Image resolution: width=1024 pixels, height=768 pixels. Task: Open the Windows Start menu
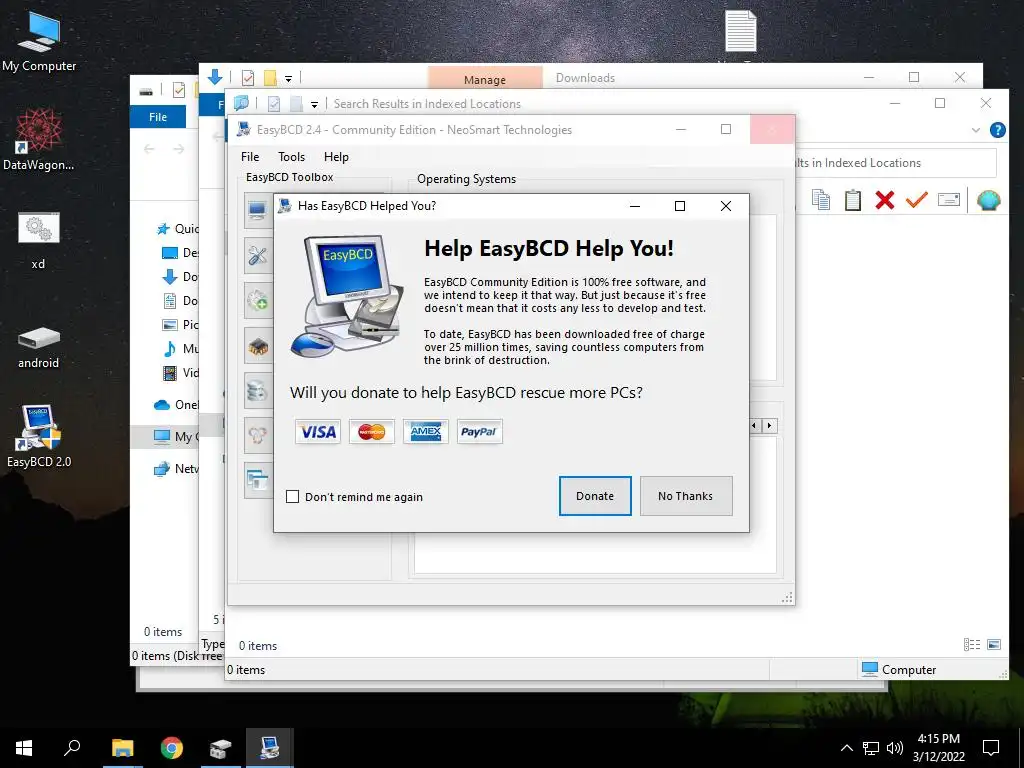pos(24,748)
